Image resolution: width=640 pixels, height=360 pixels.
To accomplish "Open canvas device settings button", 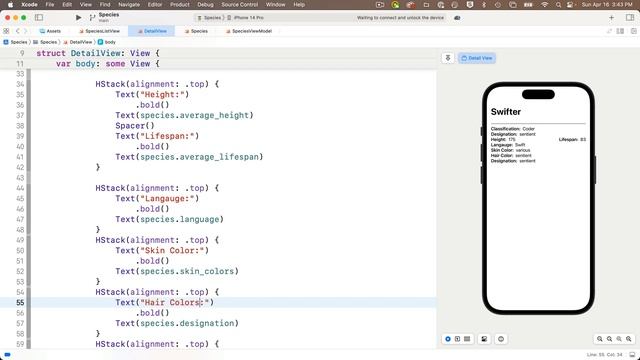I will tap(484, 339).
